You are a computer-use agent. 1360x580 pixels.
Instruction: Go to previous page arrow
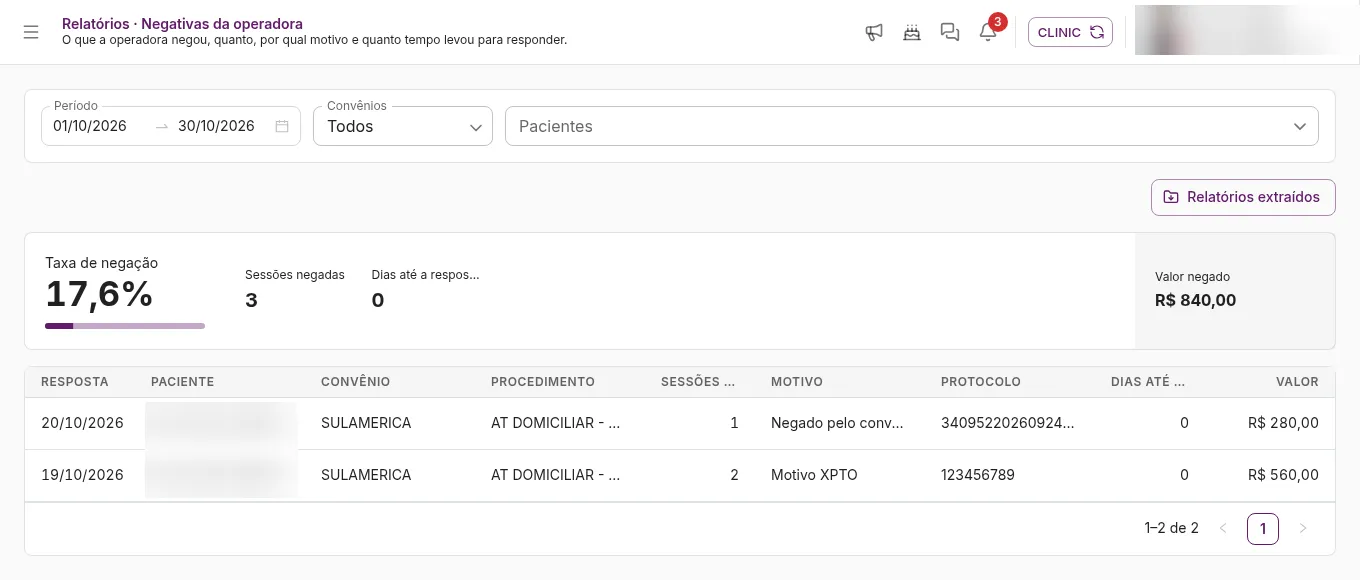1223,528
